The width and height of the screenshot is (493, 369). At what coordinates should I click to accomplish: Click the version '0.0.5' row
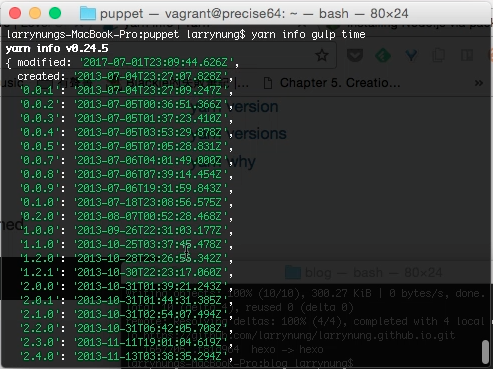click(x=126, y=146)
